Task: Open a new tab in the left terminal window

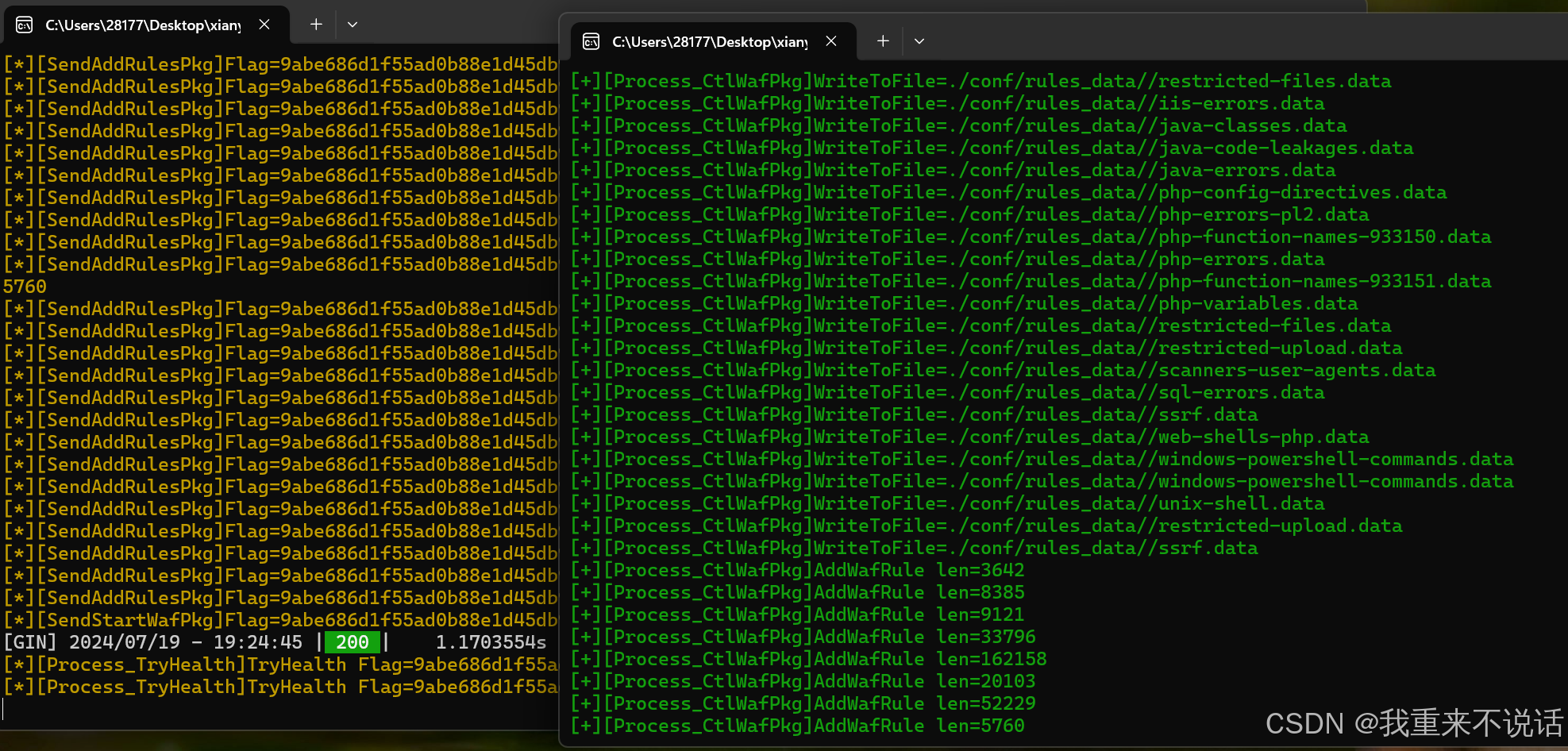Action: (316, 25)
